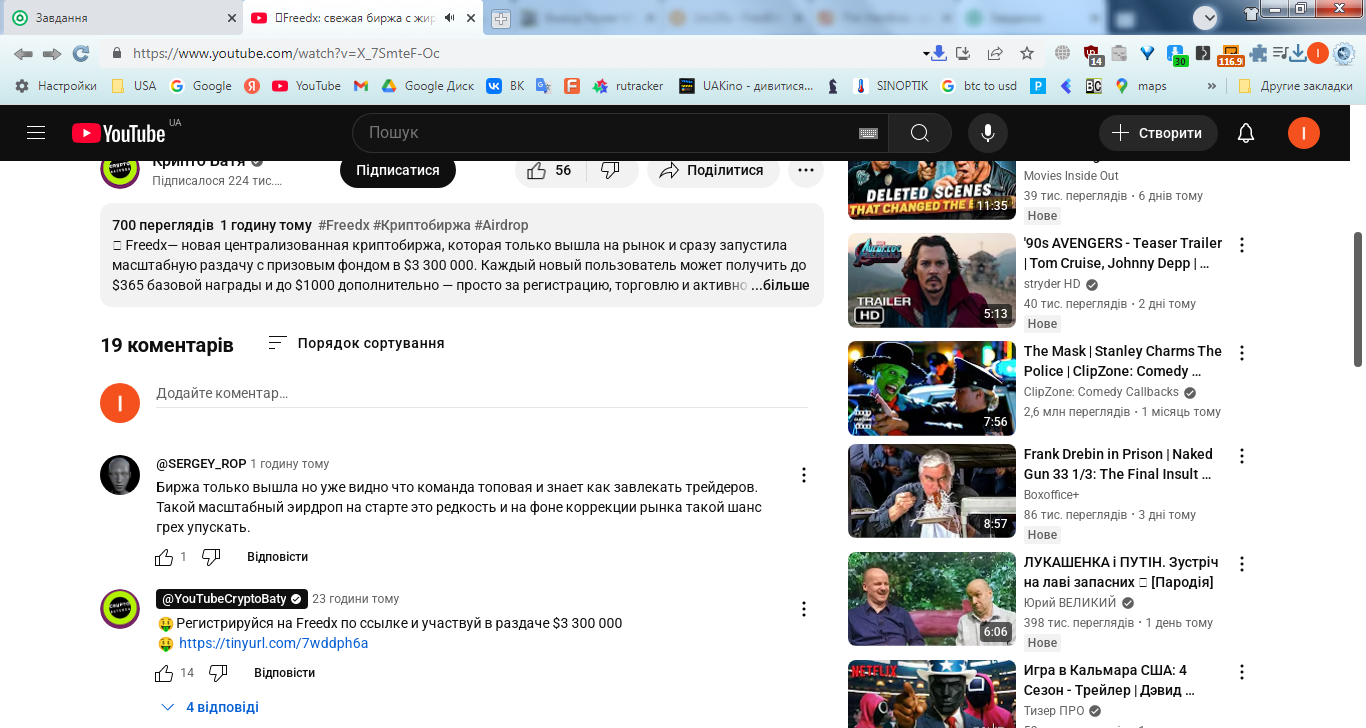Dislike the video
This screenshot has height=728, width=1366.
tap(611, 171)
